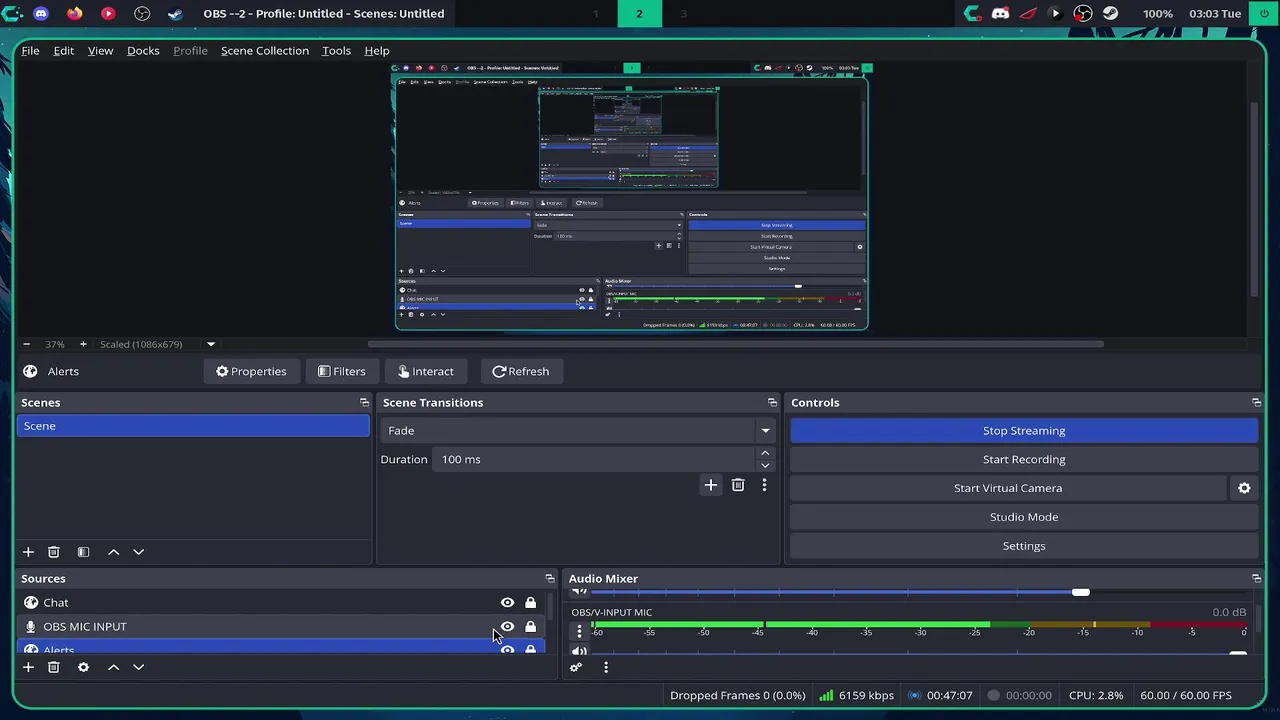Select the OBS MIC INPUT source row
Viewport: 1280px width, 720px height.
[x=283, y=627]
